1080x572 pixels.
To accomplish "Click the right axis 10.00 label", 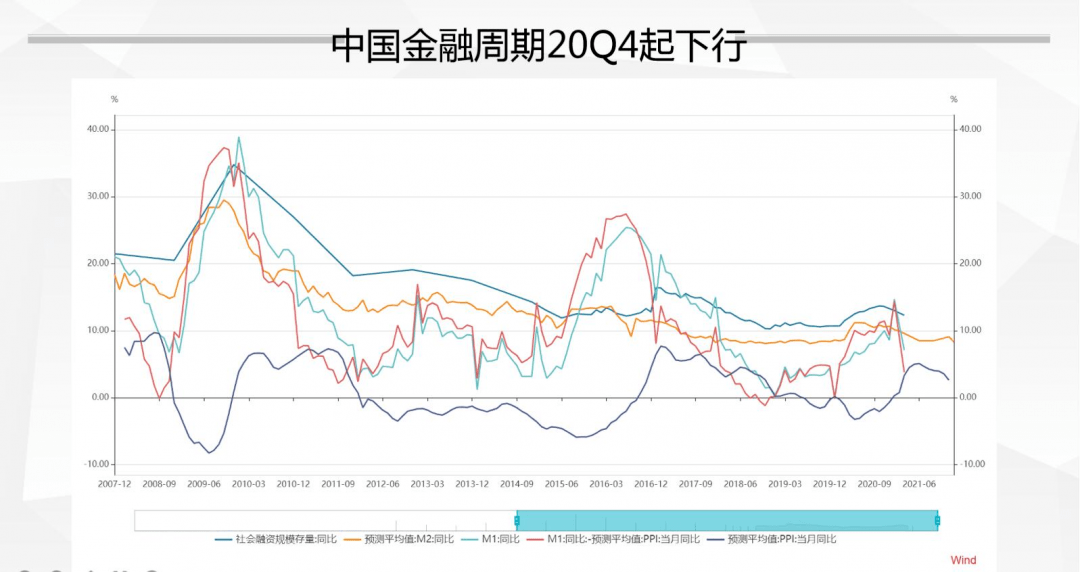I will [970, 330].
